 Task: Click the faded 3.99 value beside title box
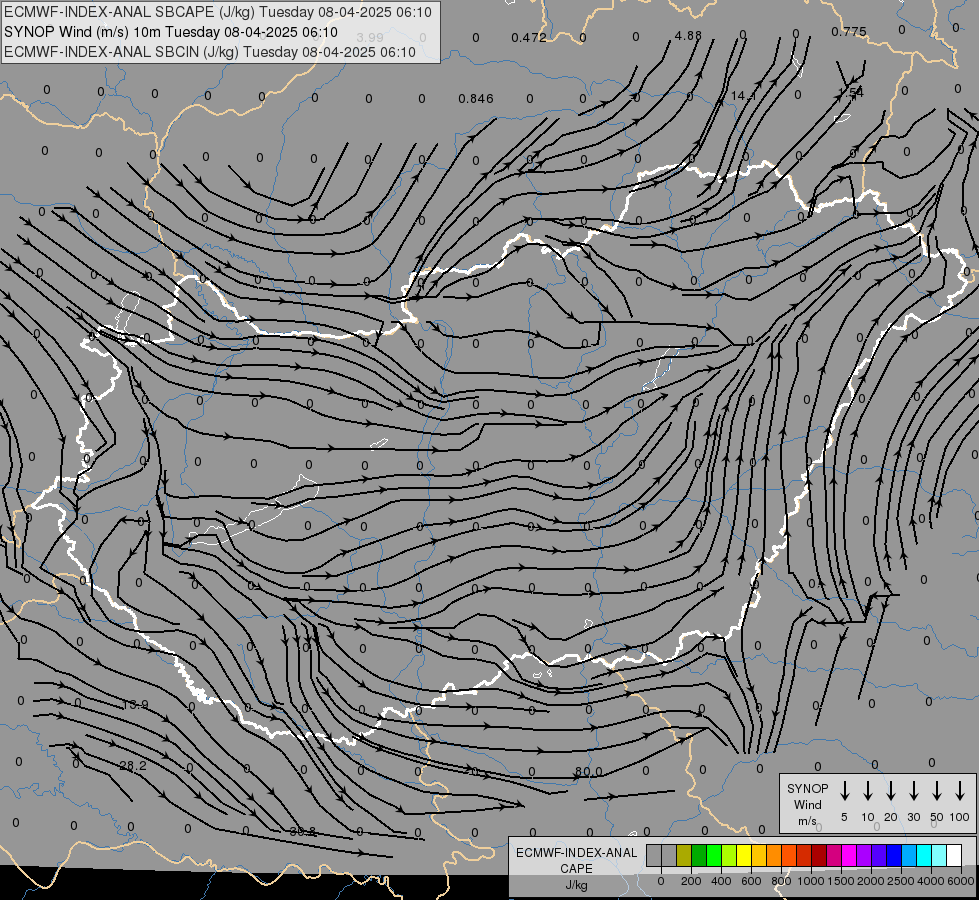point(370,38)
